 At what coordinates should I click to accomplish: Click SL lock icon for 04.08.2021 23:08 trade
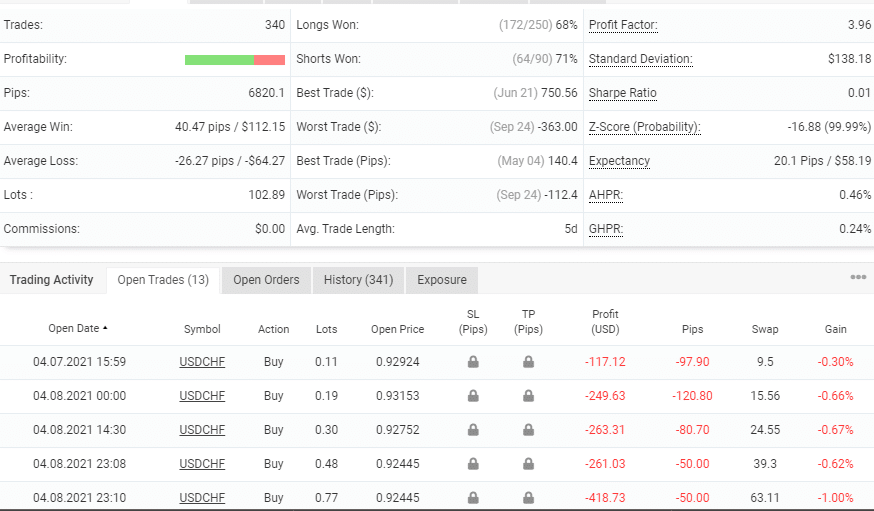[x=473, y=464]
